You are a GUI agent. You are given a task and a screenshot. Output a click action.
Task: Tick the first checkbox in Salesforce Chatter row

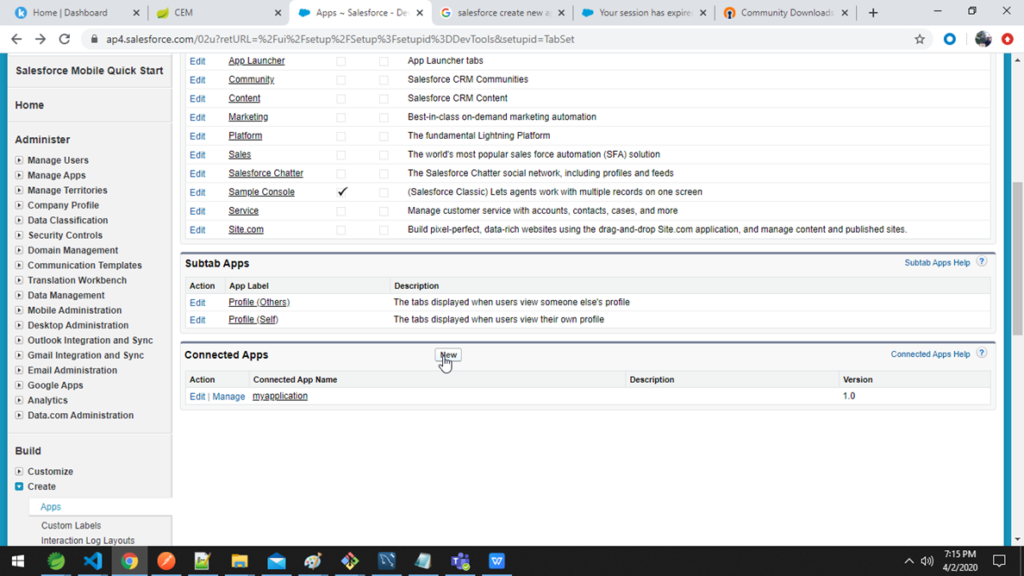[x=341, y=174]
